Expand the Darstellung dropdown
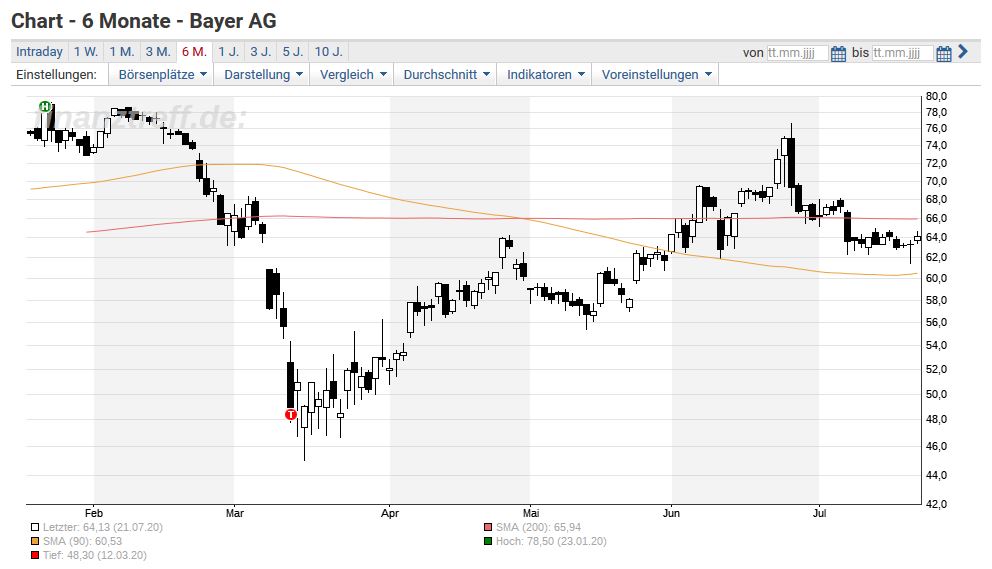992x569 pixels. [x=263, y=75]
